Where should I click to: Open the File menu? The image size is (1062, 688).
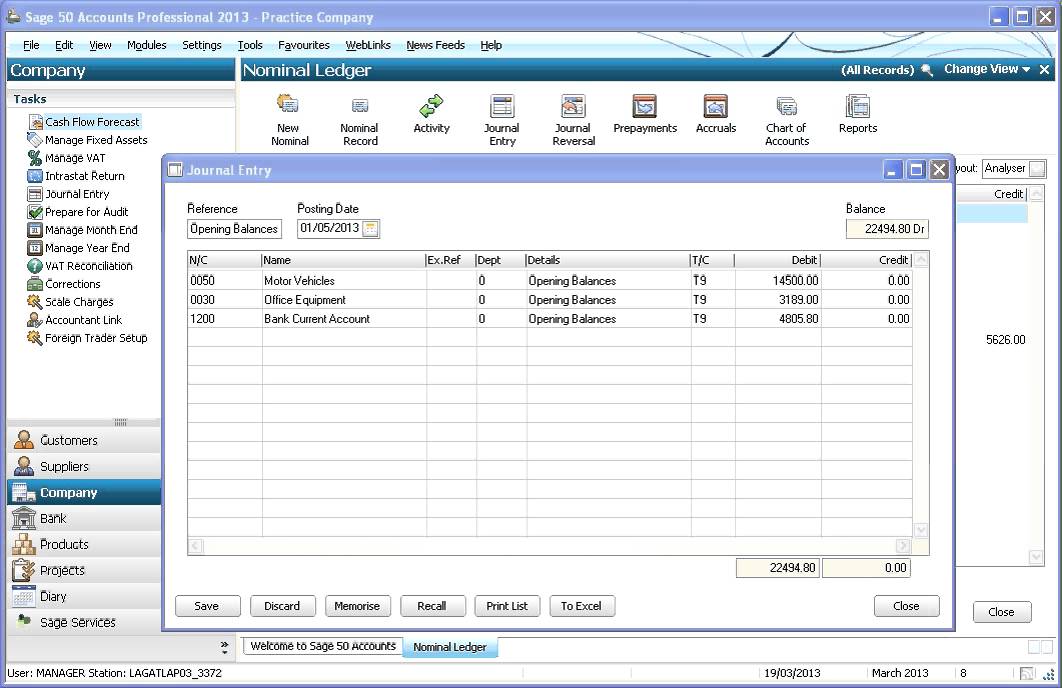(31, 45)
